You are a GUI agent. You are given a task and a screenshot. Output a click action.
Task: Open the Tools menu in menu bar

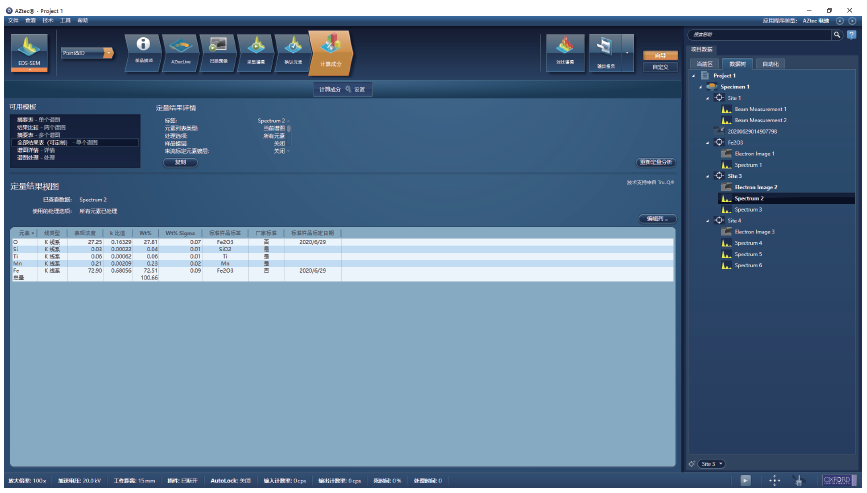pyautogui.click(x=64, y=20)
